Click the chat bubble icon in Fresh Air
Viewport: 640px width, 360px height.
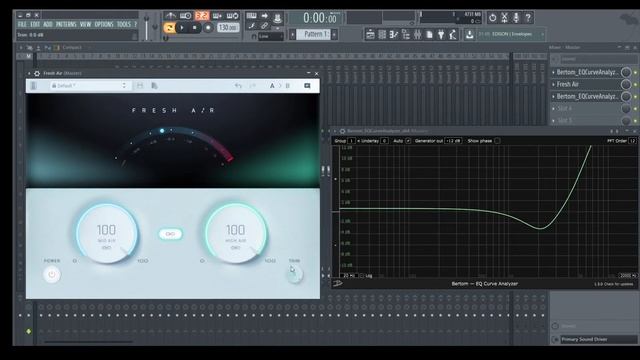tap(307, 86)
